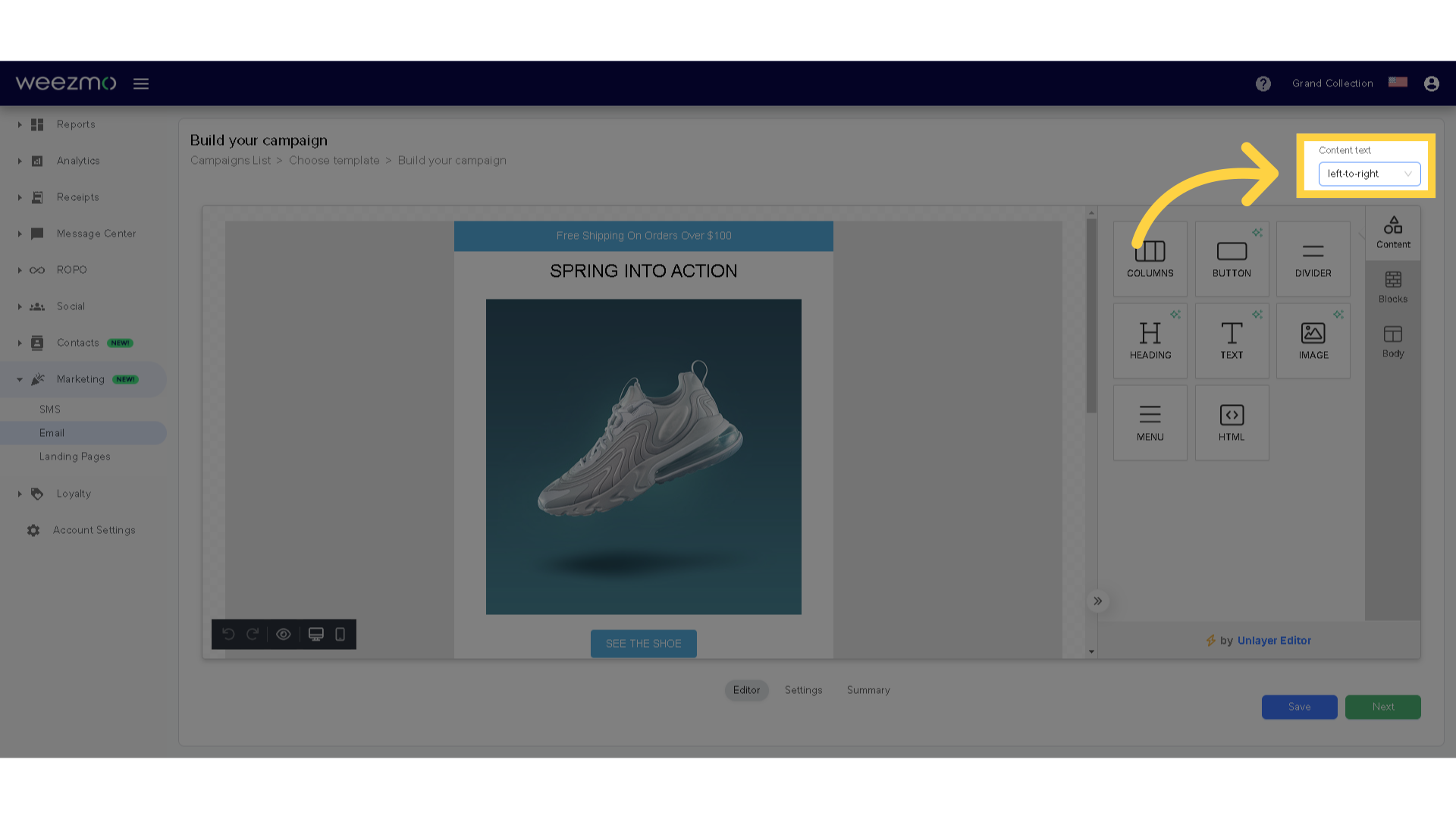Image resolution: width=1456 pixels, height=819 pixels.
Task: Click the canvas vertical scrollbar thumb
Action: [1091, 316]
